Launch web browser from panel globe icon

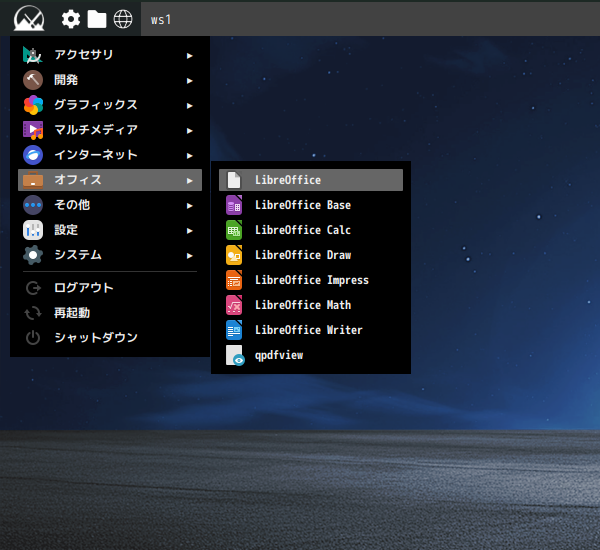click(x=123, y=19)
